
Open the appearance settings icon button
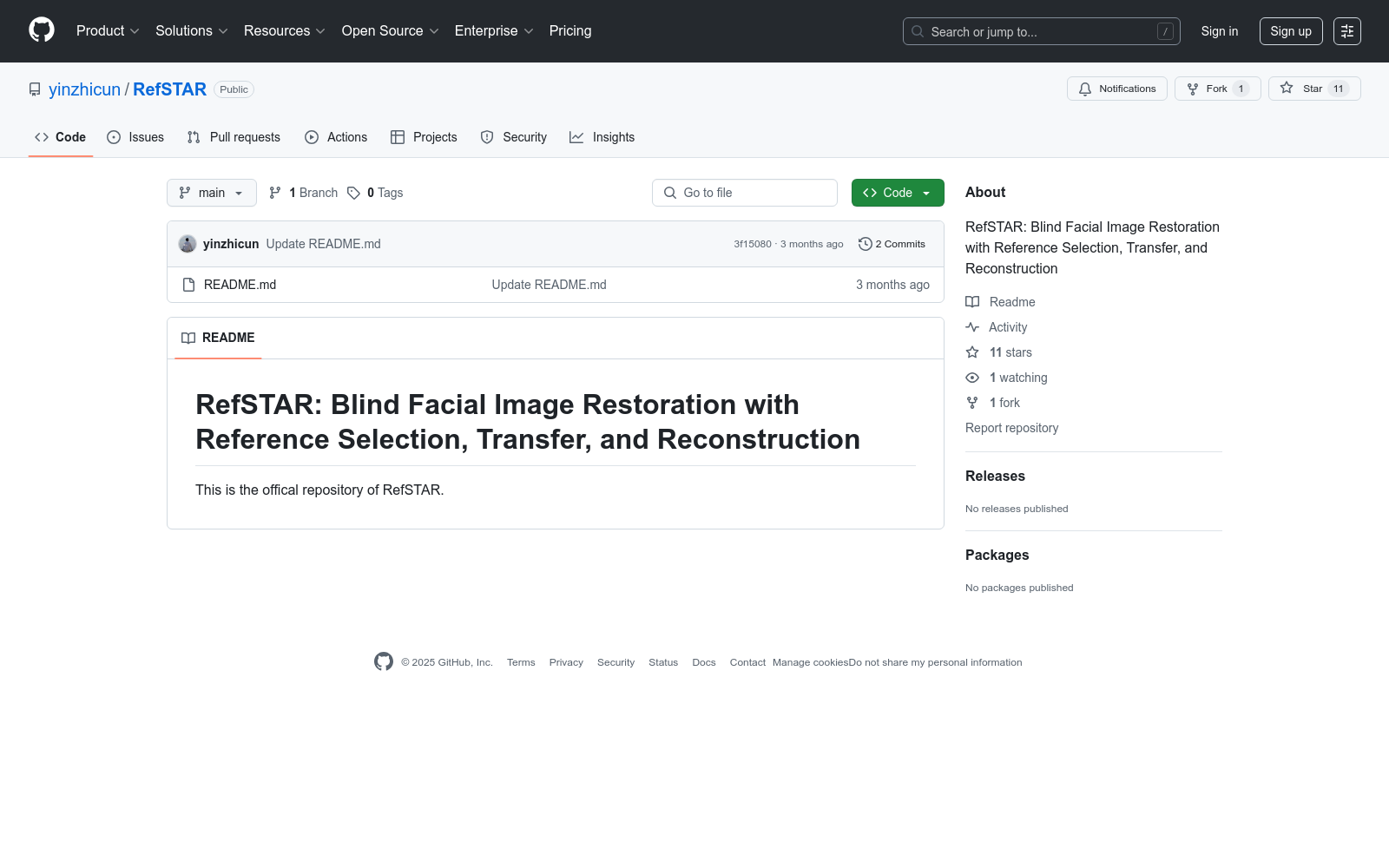click(1347, 31)
